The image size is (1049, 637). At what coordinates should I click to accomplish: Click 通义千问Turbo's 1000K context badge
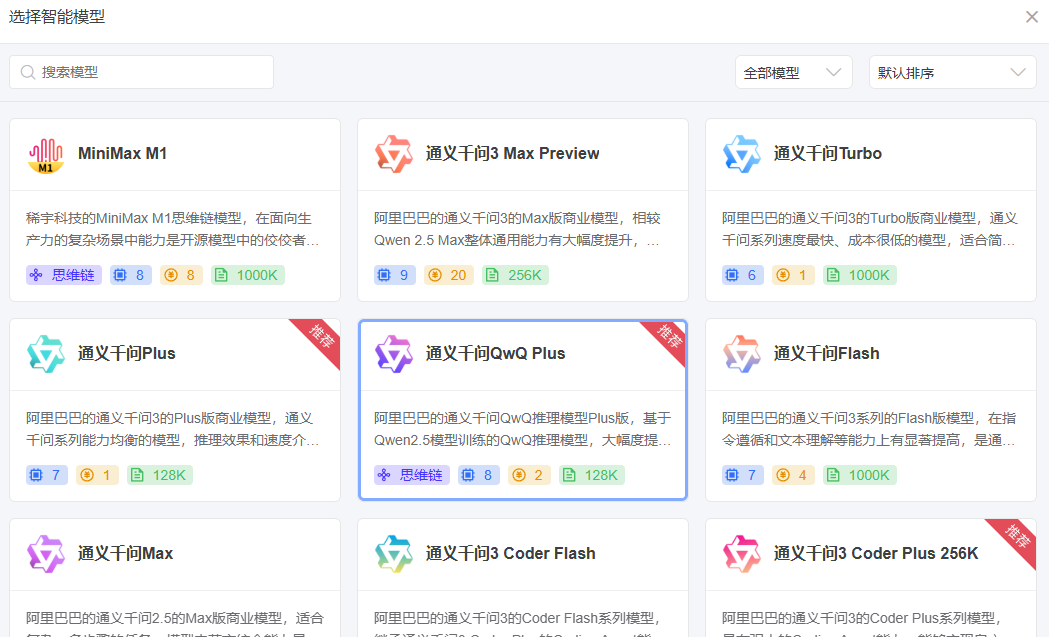pyautogui.click(x=860, y=275)
